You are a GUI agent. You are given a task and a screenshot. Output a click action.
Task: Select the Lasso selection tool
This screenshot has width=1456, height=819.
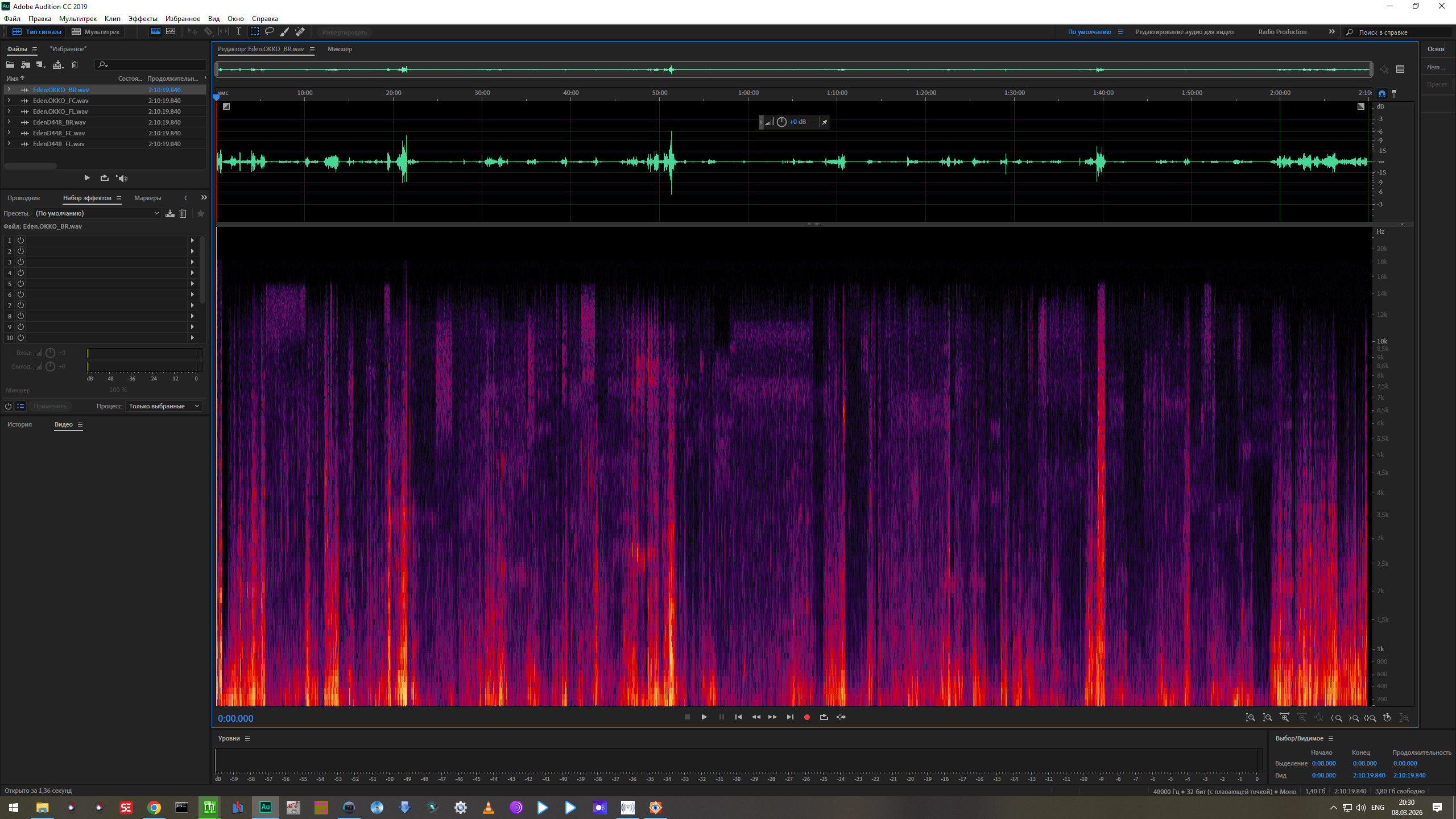270,32
